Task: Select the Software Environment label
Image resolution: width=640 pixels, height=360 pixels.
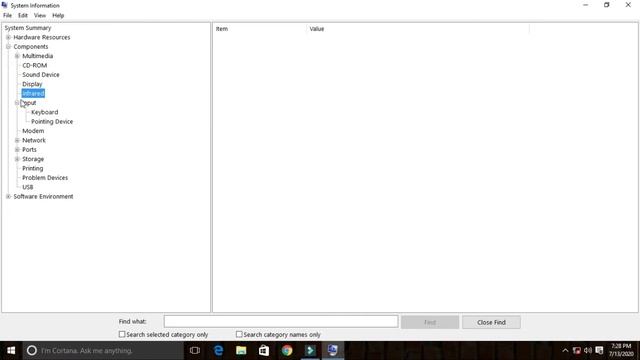Action: (43, 196)
